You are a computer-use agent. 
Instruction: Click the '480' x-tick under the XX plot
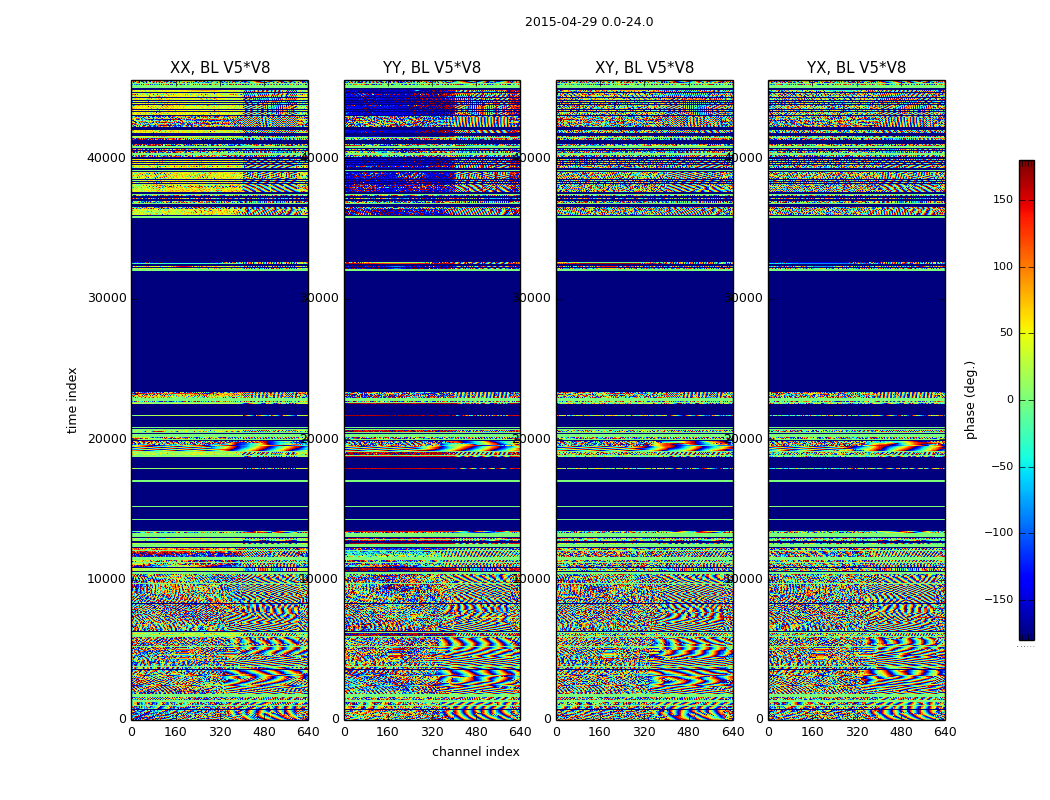pos(264,732)
